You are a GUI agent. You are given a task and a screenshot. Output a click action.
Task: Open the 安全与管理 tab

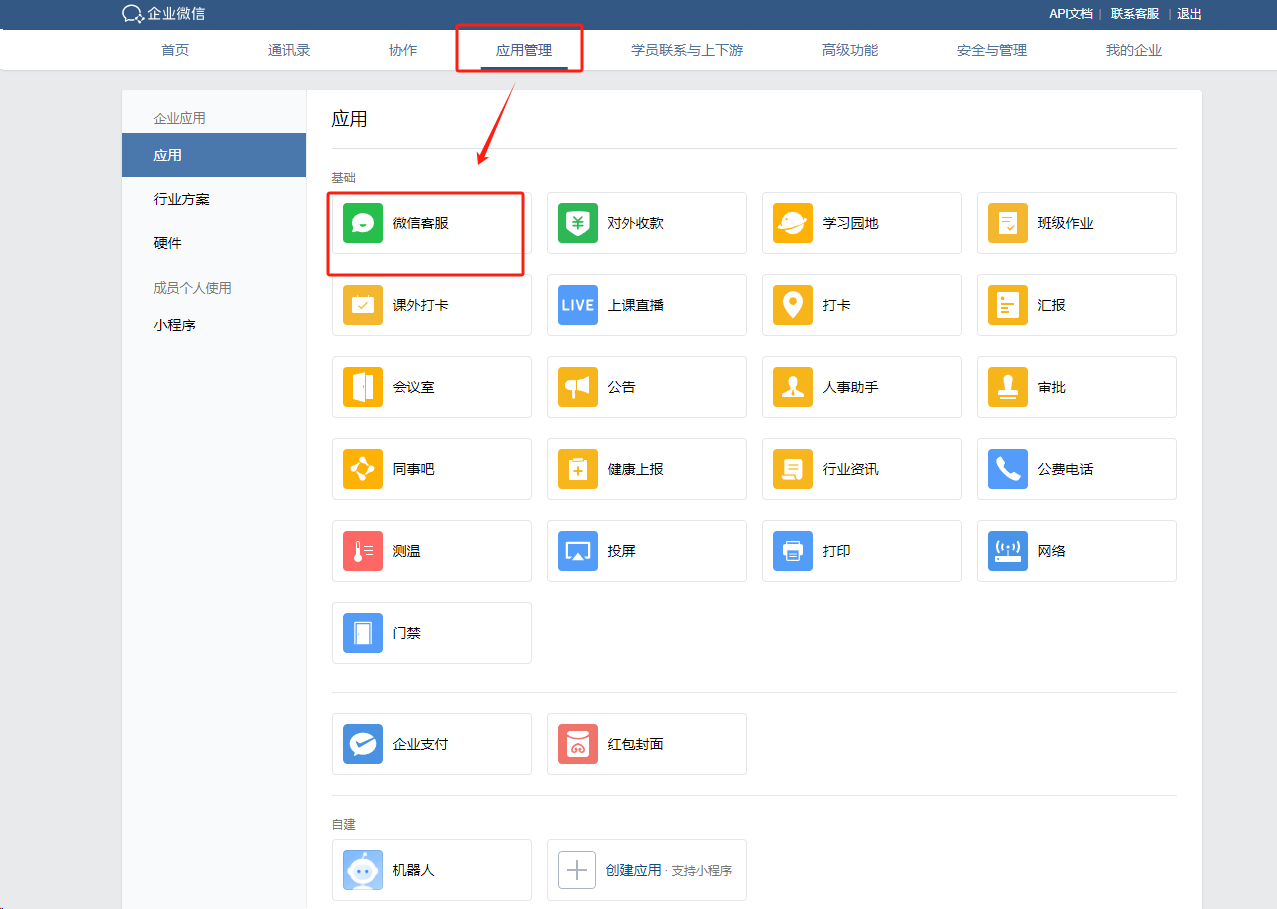[x=992, y=50]
